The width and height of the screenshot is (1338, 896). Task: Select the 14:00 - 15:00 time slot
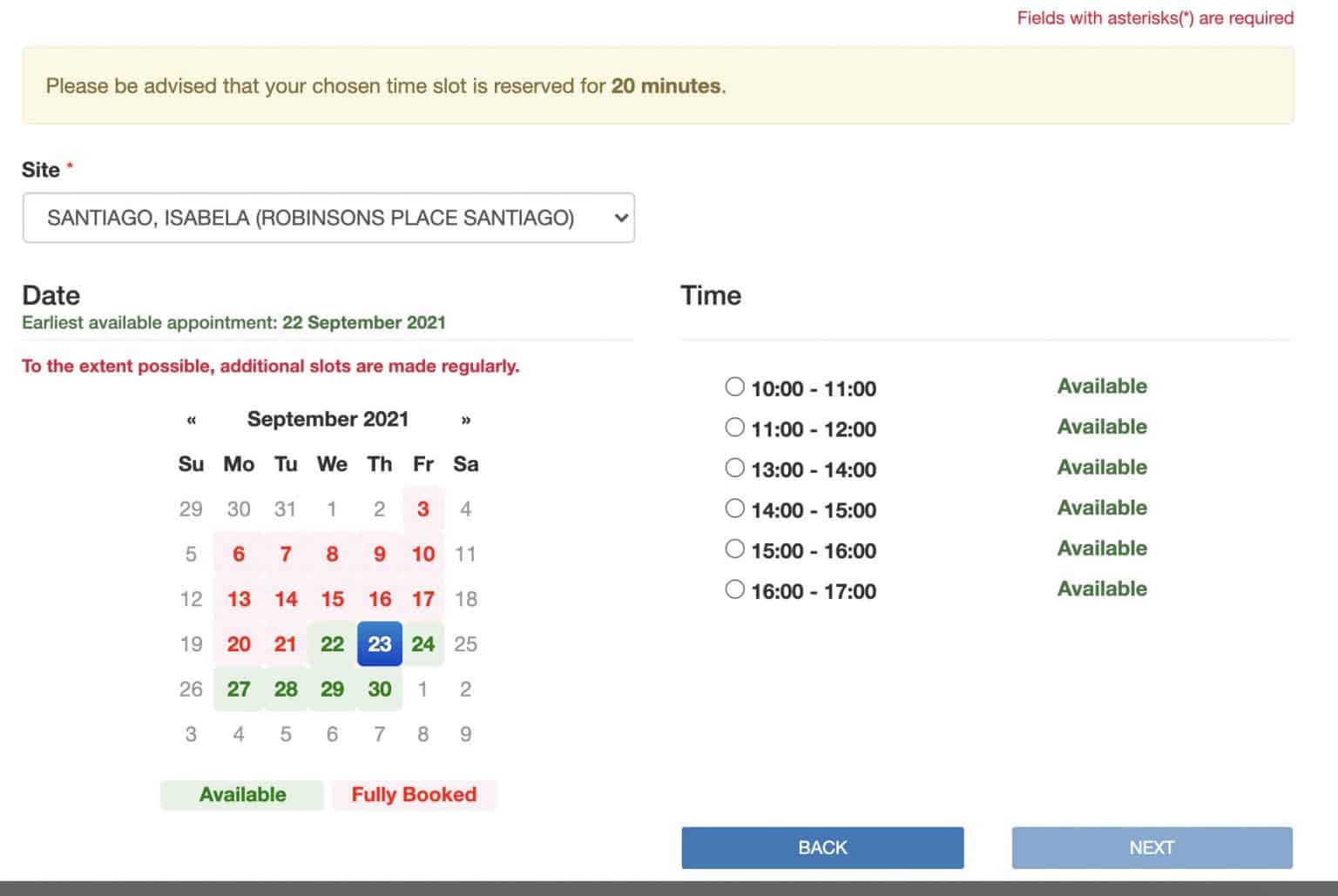(733, 508)
